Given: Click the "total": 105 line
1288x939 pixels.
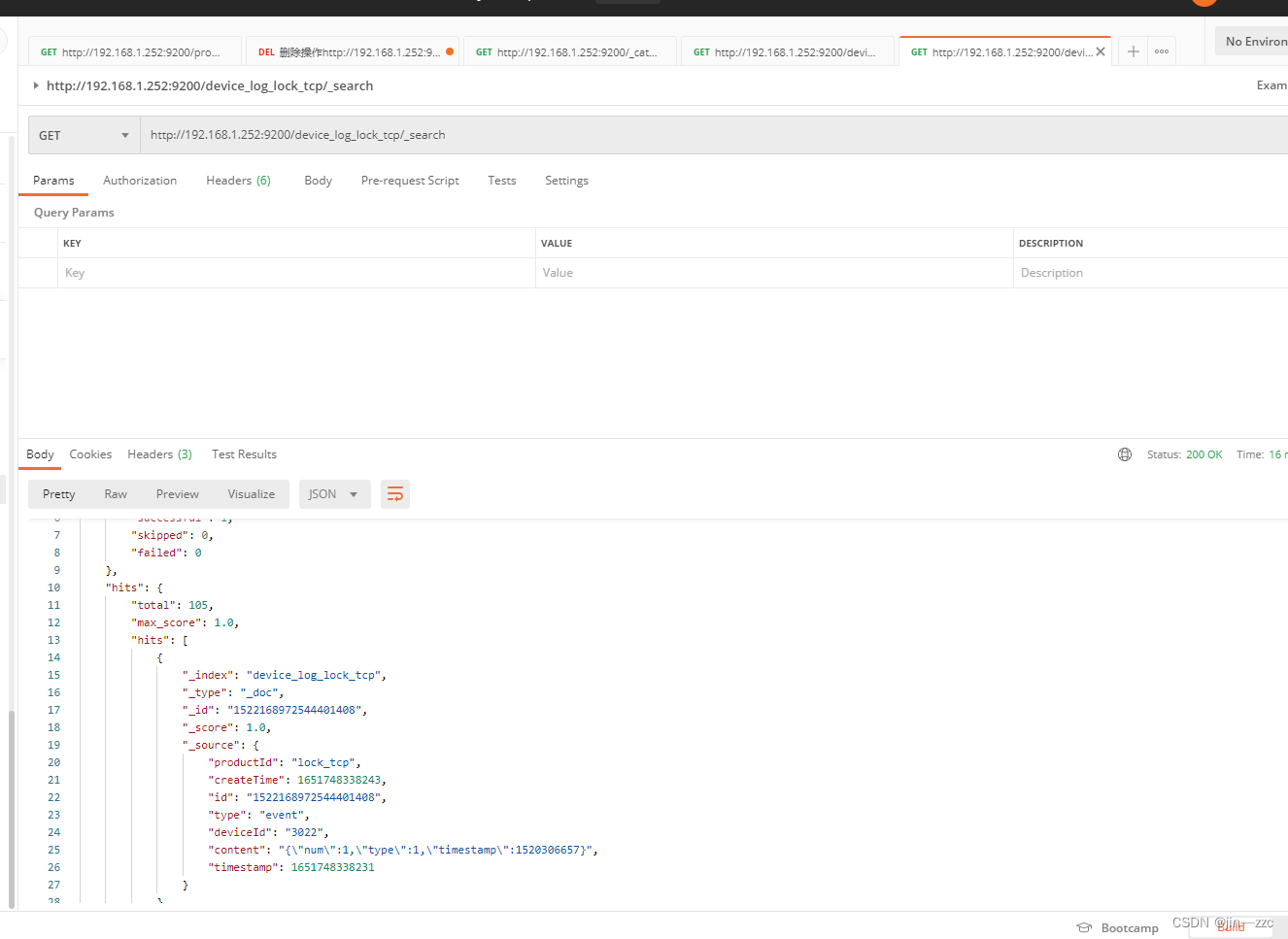Looking at the screenshot, I should (x=172, y=605).
